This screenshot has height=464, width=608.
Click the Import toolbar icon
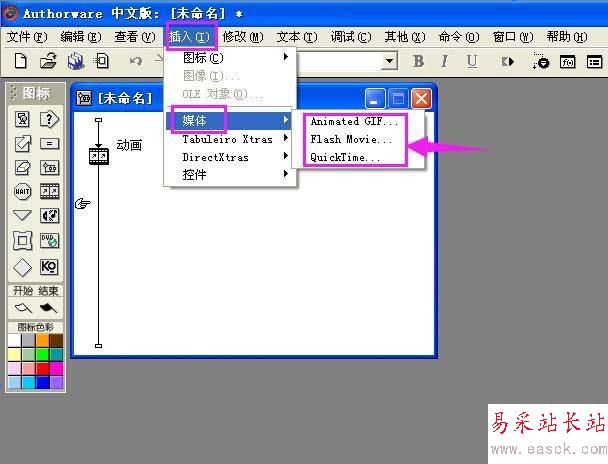pos(102,61)
